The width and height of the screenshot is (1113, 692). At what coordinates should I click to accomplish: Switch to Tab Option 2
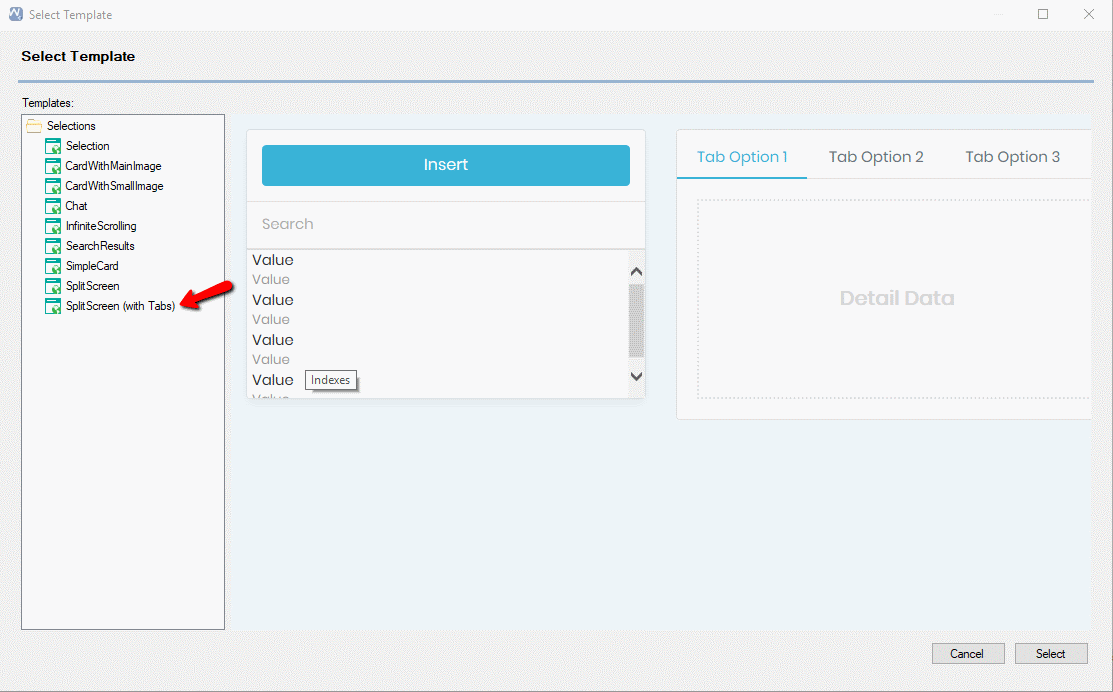pos(876,157)
